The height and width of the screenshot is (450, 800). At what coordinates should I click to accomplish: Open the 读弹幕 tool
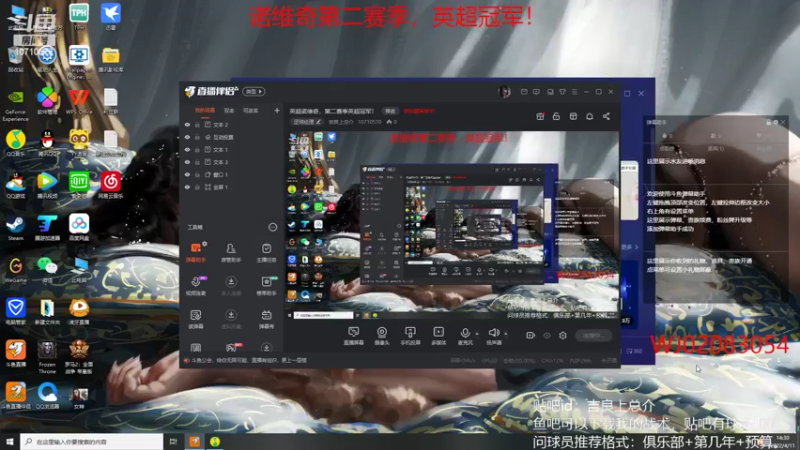pos(196,319)
